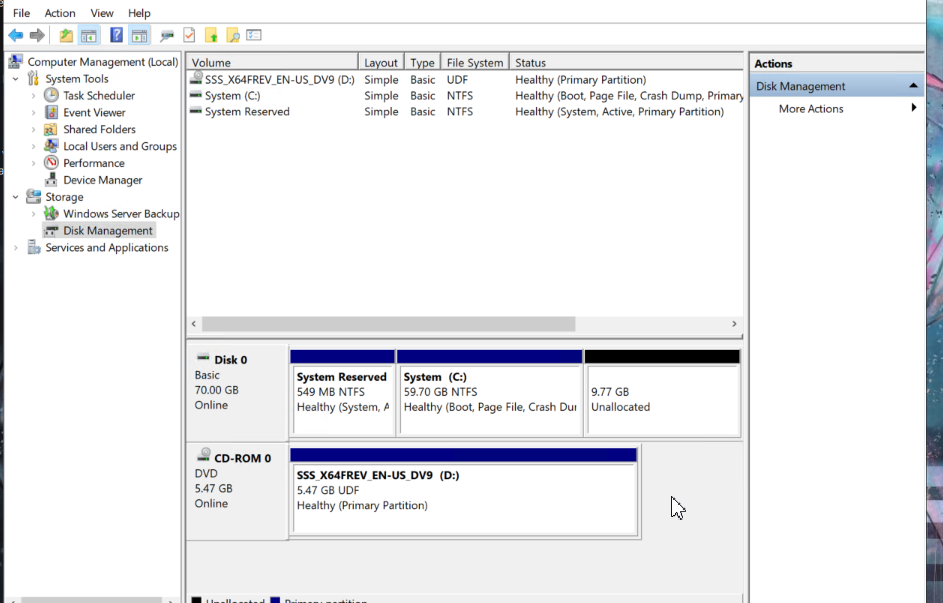Expand the Task Scheduler node
The image size is (943, 603).
click(x=34, y=96)
